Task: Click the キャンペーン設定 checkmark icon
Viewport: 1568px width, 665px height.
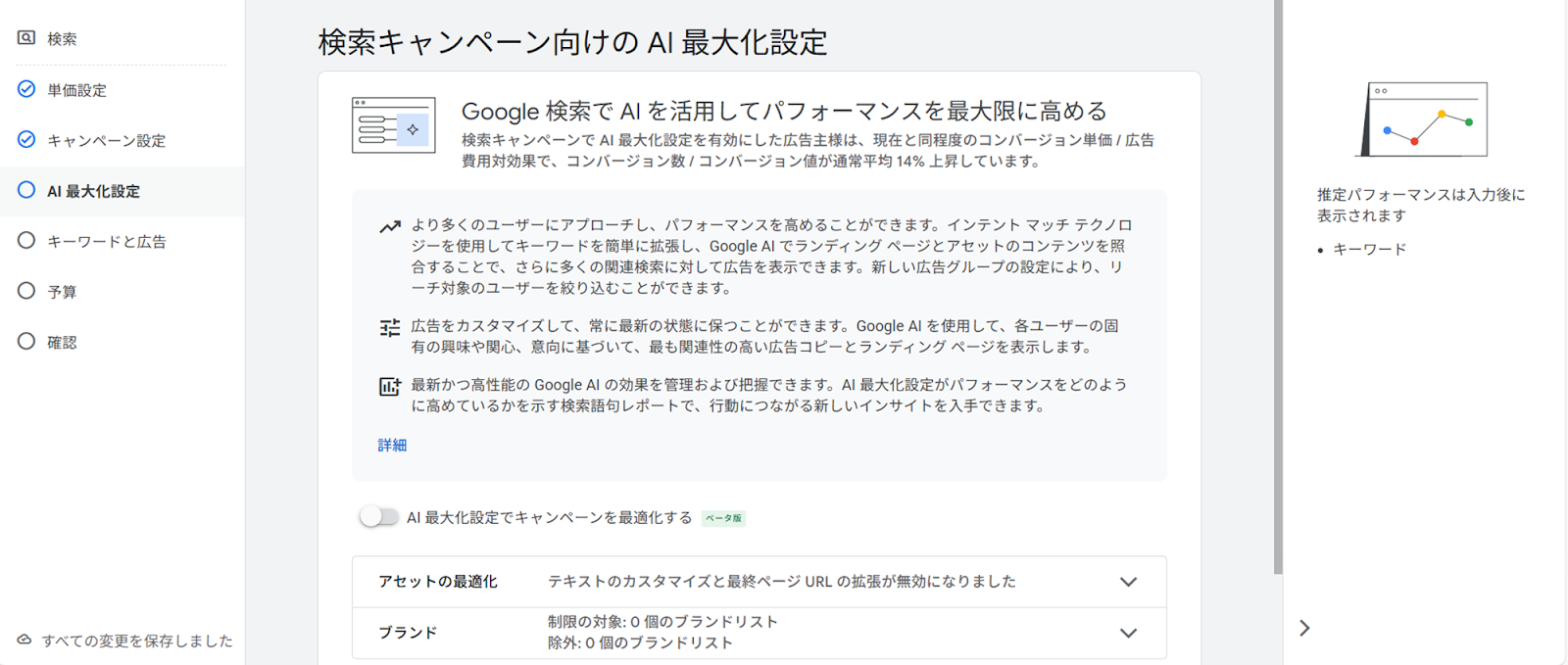Action: coord(26,140)
